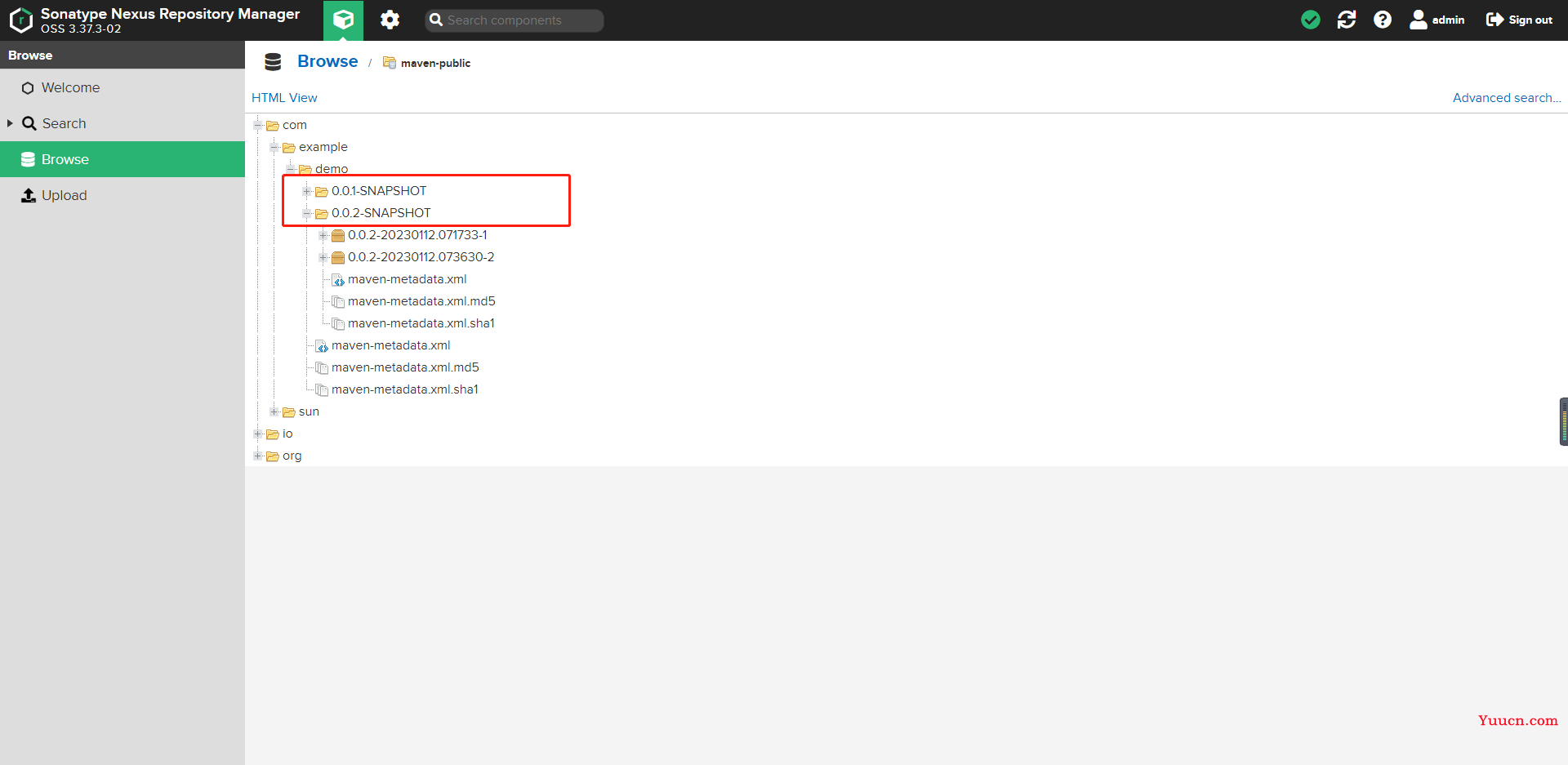The image size is (1568, 765).
Task: Select maven-metadata.xml under demo
Action: 390,345
